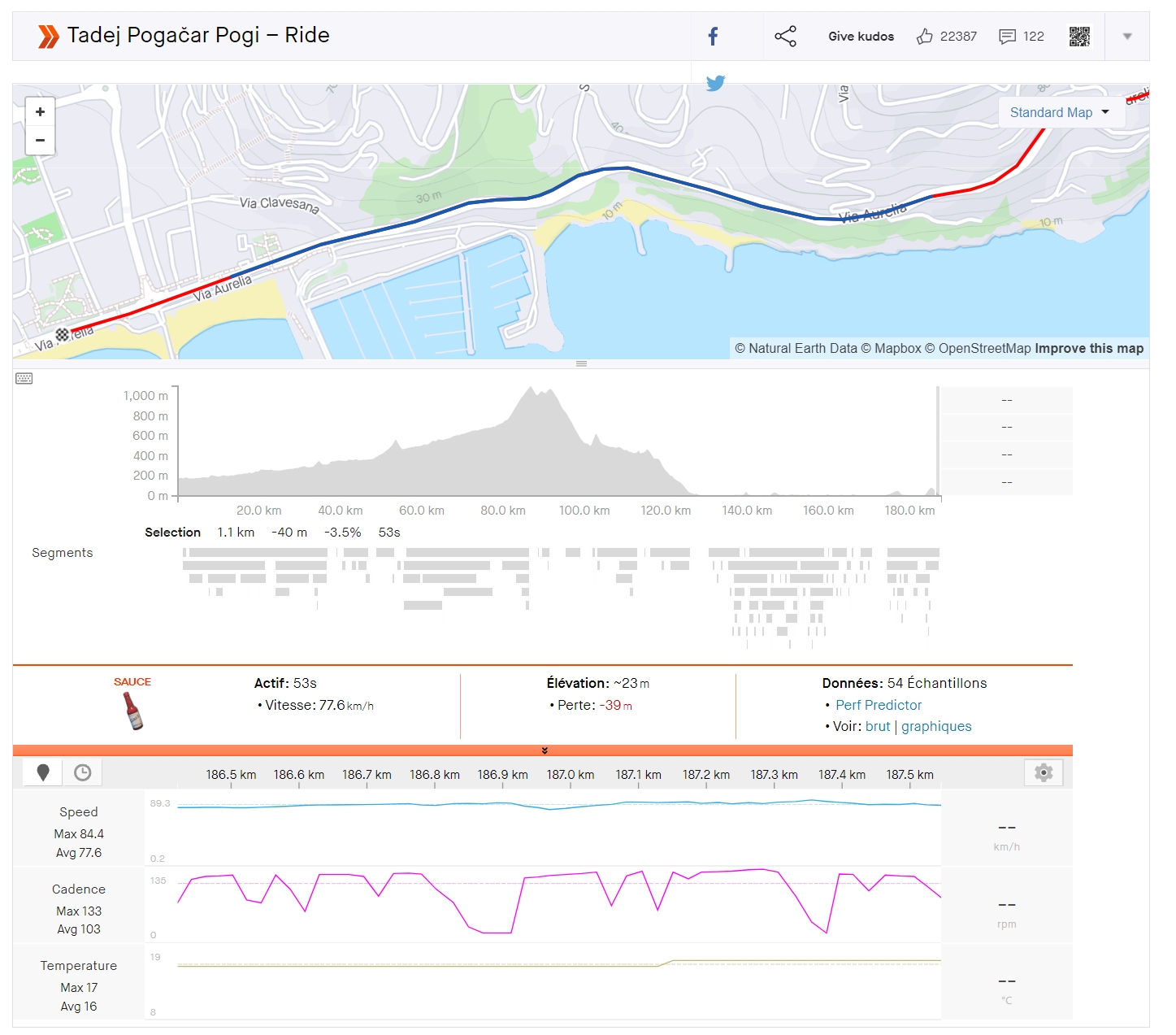Click the map resize handle below map
This screenshot has height=1035, width=1176.
pyautogui.click(x=581, y=363)
